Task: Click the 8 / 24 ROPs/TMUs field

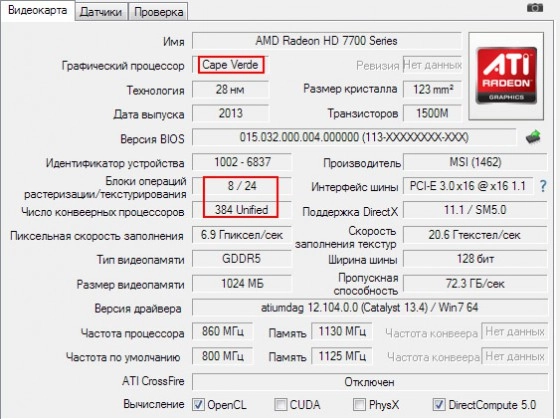Action: (242, 186)
